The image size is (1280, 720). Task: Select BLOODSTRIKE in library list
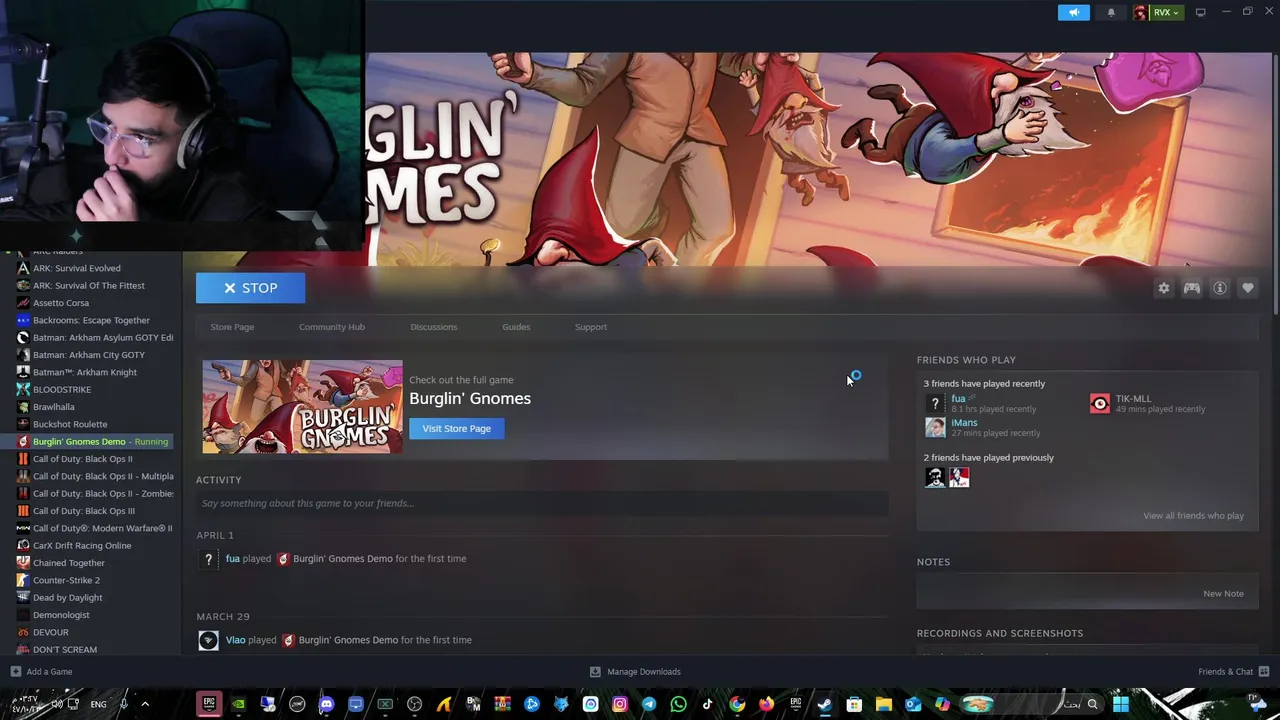point(62,389)
